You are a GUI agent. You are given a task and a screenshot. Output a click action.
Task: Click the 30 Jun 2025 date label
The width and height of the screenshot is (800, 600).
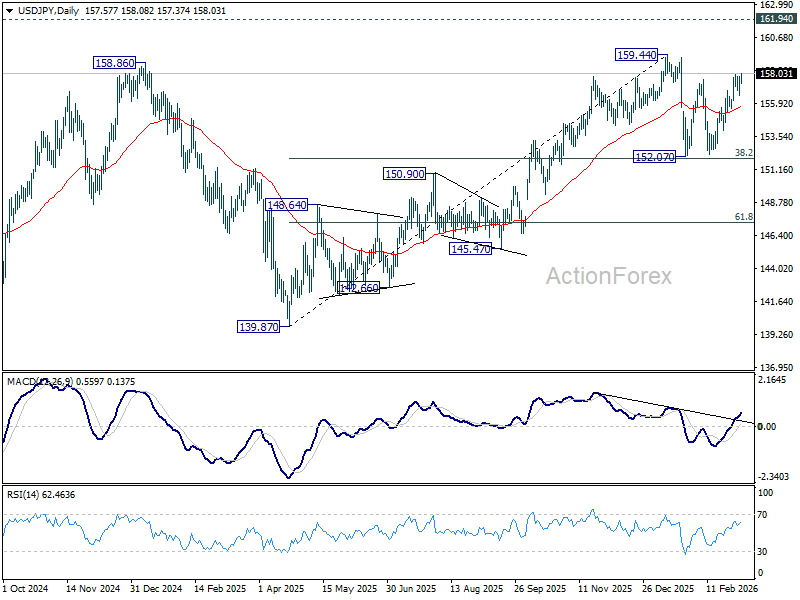[x=411, y=588]
